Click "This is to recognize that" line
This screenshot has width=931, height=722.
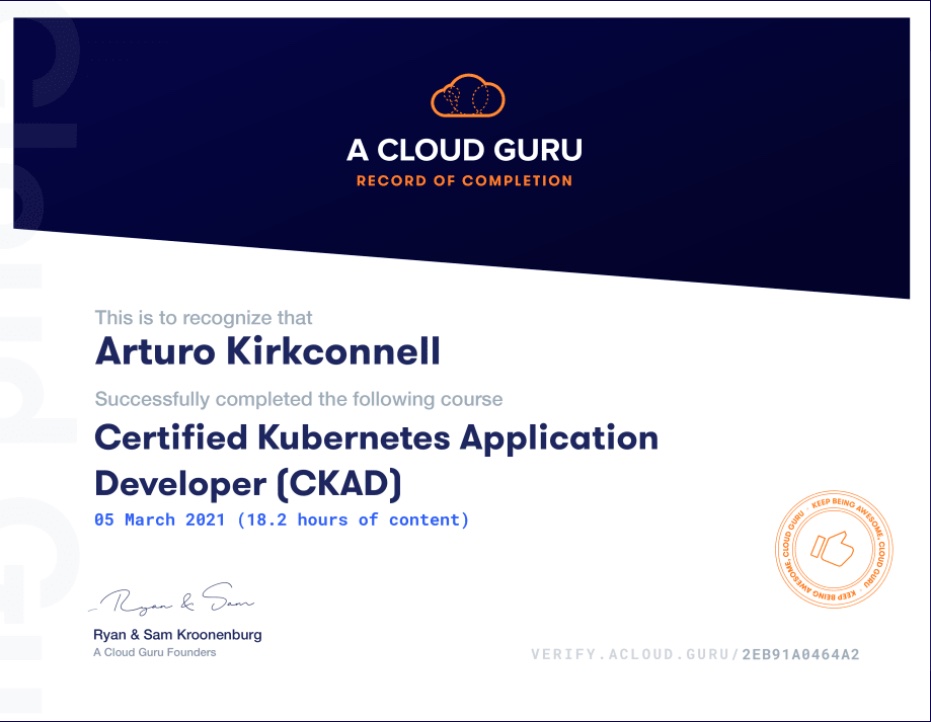[204, 318]
